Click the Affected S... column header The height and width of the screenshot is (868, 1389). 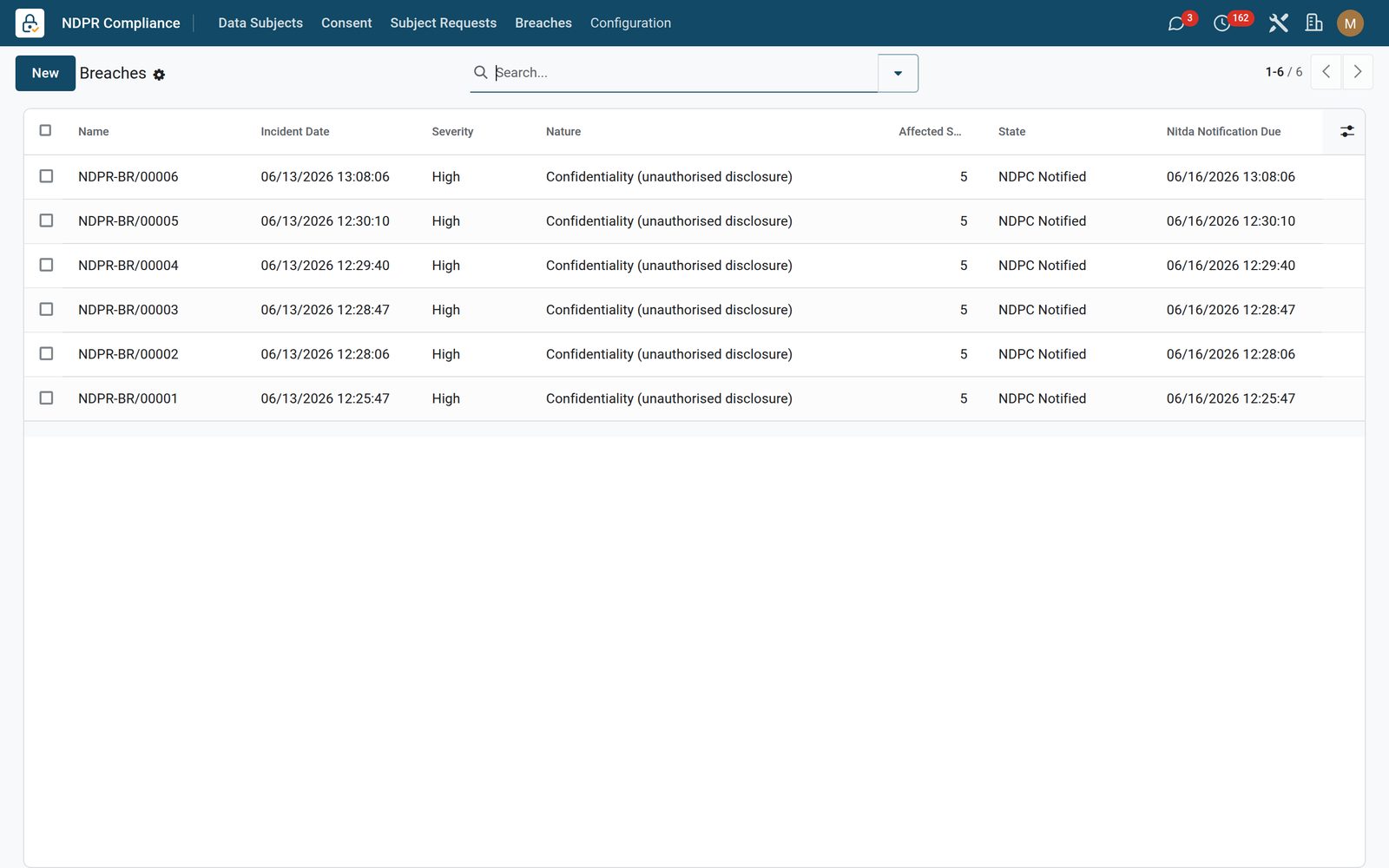[x=930, y=132]
